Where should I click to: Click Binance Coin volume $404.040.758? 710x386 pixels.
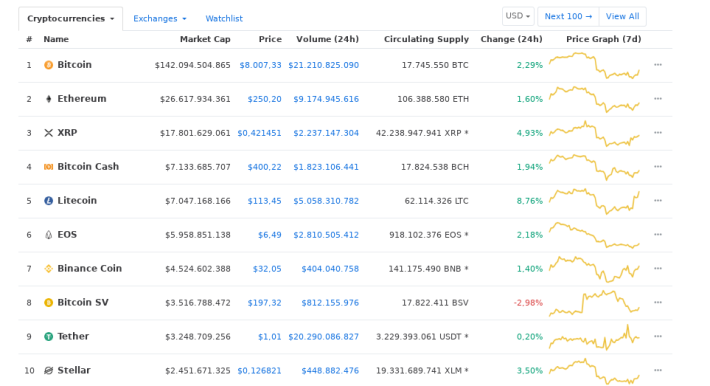pyautogui.click(x=330, y=269)
